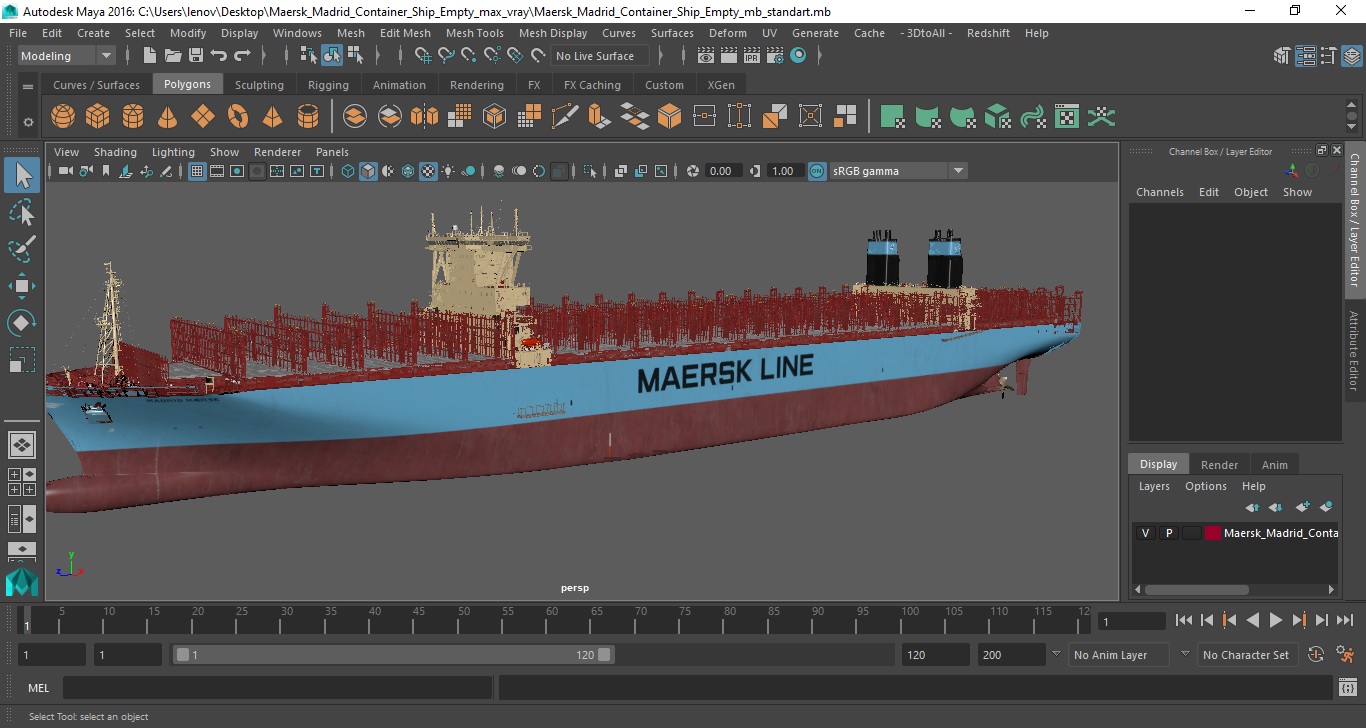Activate the Scale tool in the toolbox
This screenshot has width=1366, height=728.
point(22,360)
